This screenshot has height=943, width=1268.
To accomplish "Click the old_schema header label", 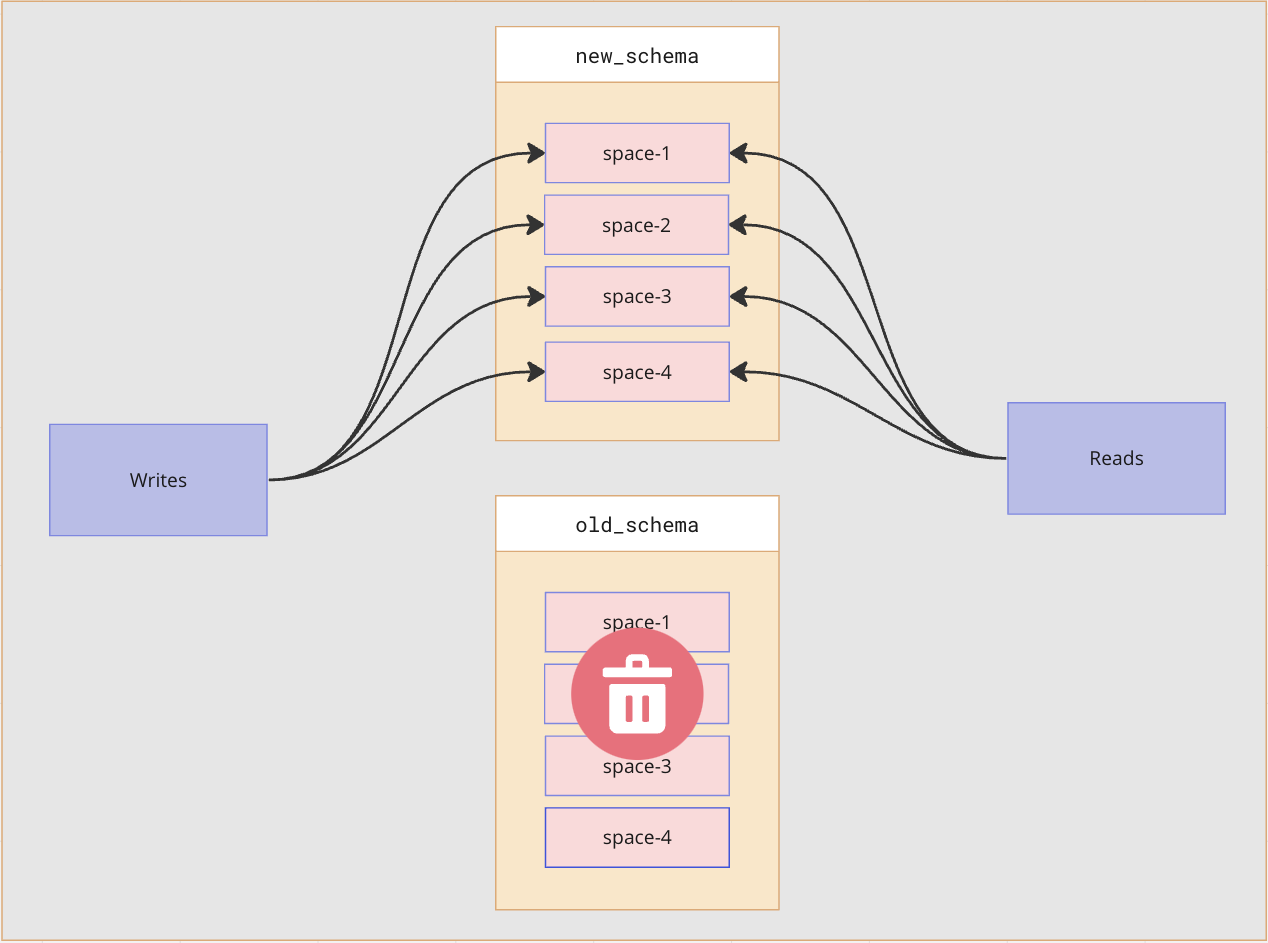I will tap(637, 524).
